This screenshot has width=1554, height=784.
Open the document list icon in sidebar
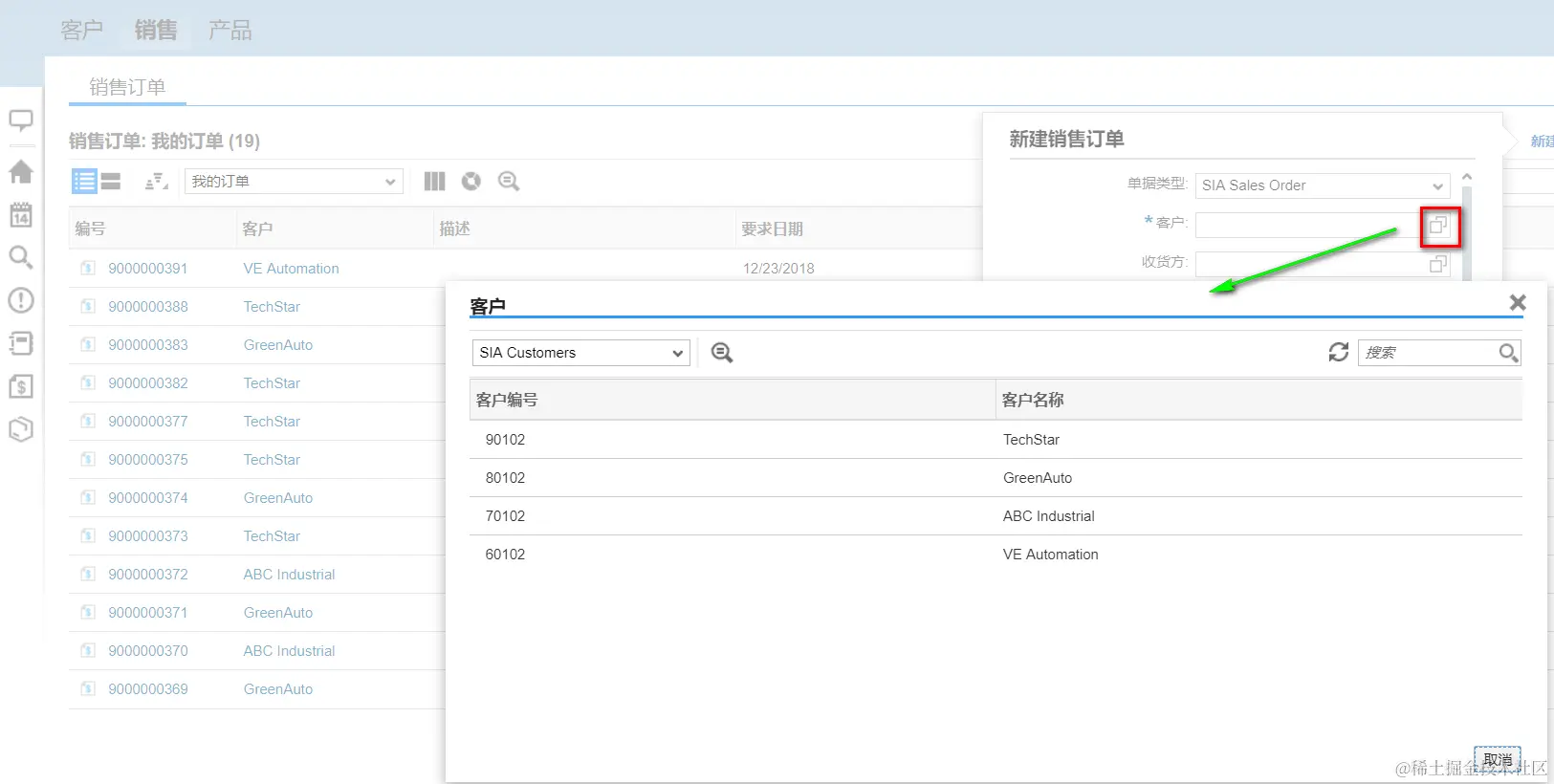tap(21, 343)
